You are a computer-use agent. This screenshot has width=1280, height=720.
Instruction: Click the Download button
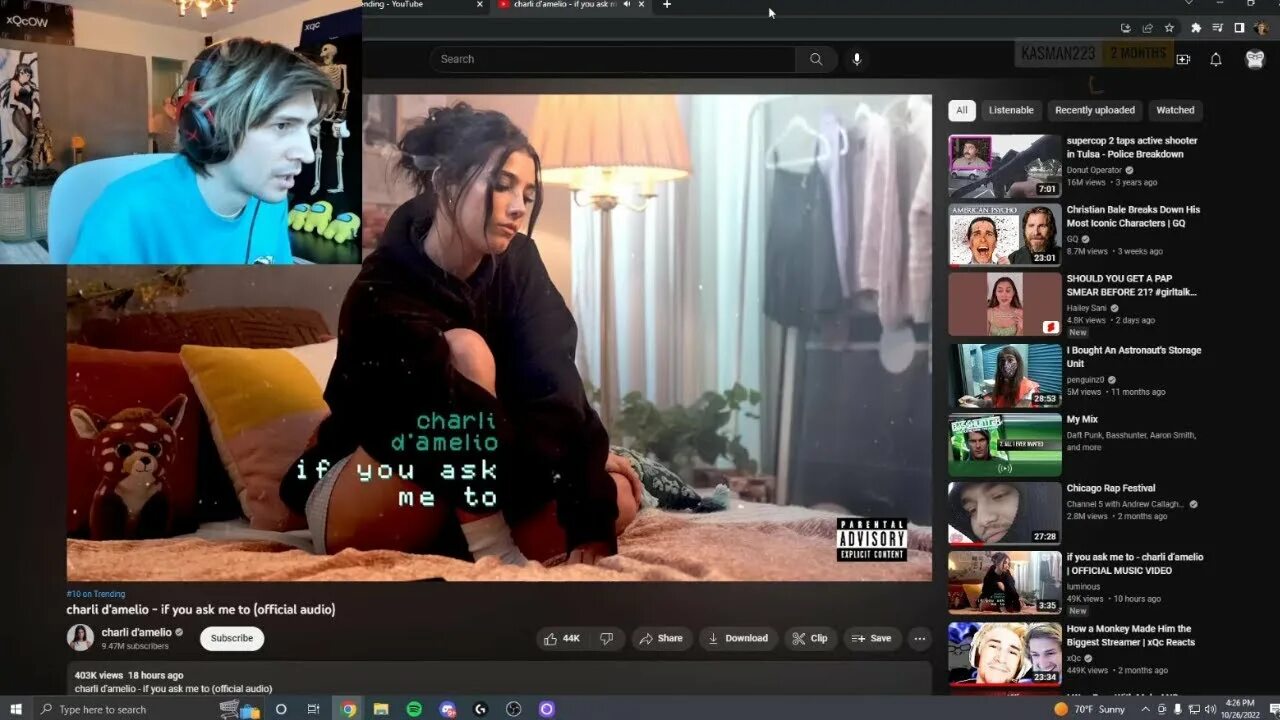(x=738, y=638)
